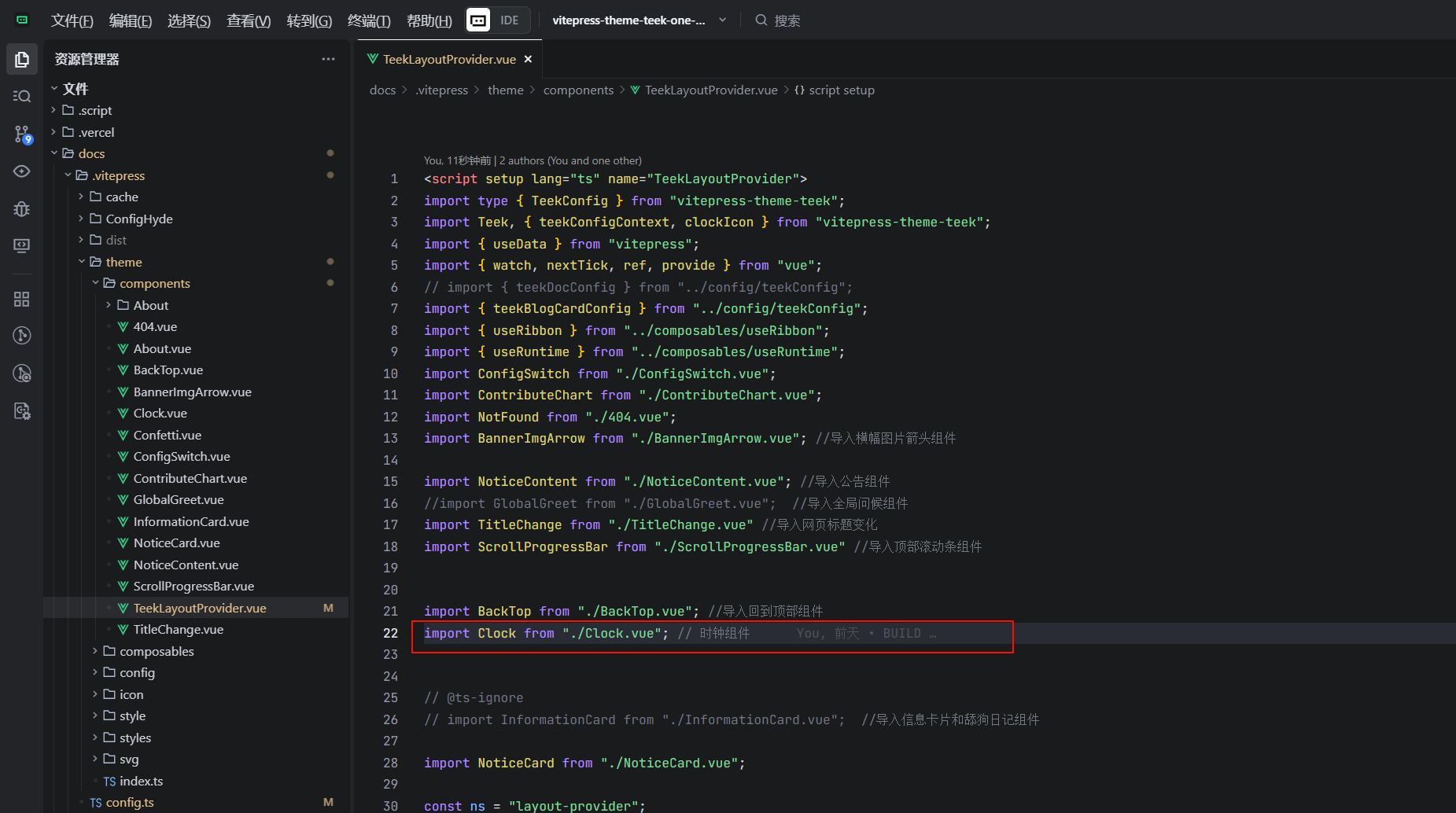Screen dimensions: 1456x813
Task: Open the Run and Debug bug icon
Action: 22,208
